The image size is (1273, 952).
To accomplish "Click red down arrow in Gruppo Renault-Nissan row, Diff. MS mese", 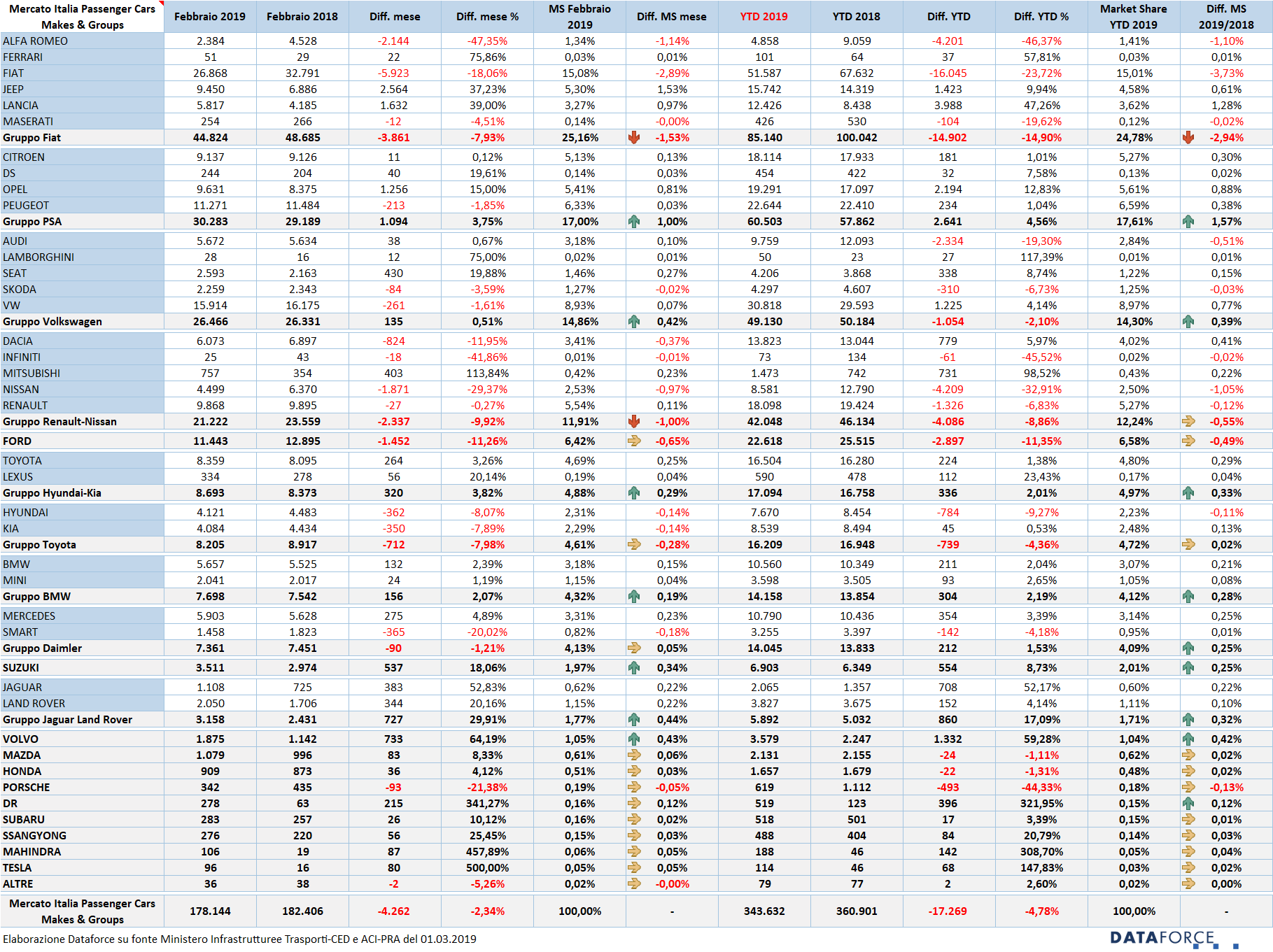I will (x=634, y=422).
